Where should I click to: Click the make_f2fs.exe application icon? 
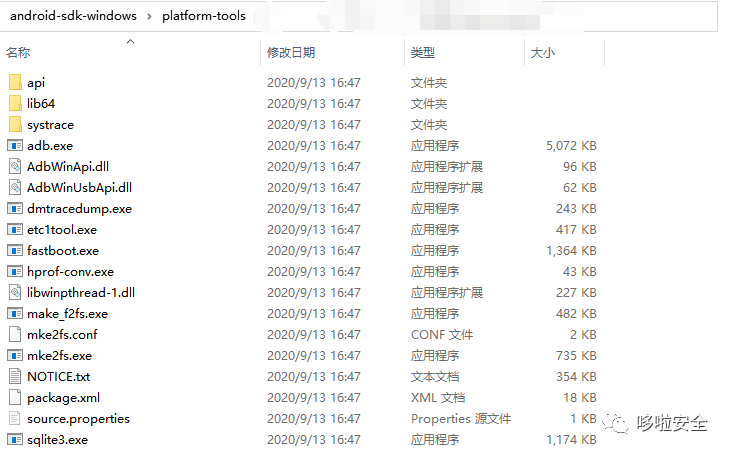pos(15,314)
